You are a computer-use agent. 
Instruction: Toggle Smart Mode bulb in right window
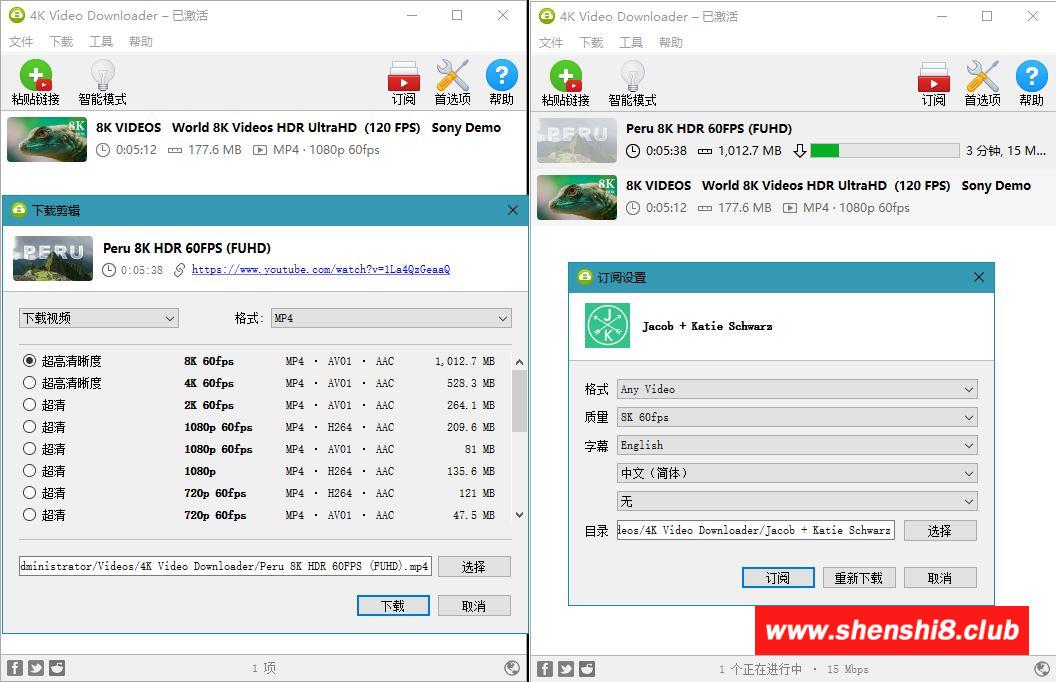(632, 76)
